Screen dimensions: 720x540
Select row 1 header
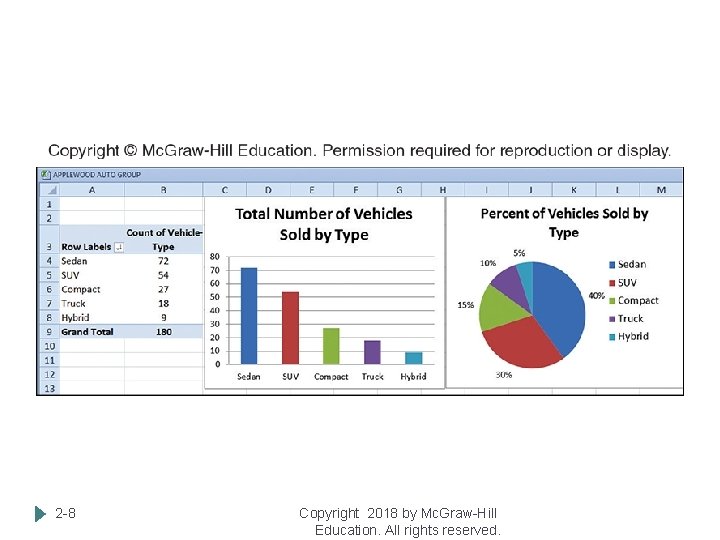50,204
